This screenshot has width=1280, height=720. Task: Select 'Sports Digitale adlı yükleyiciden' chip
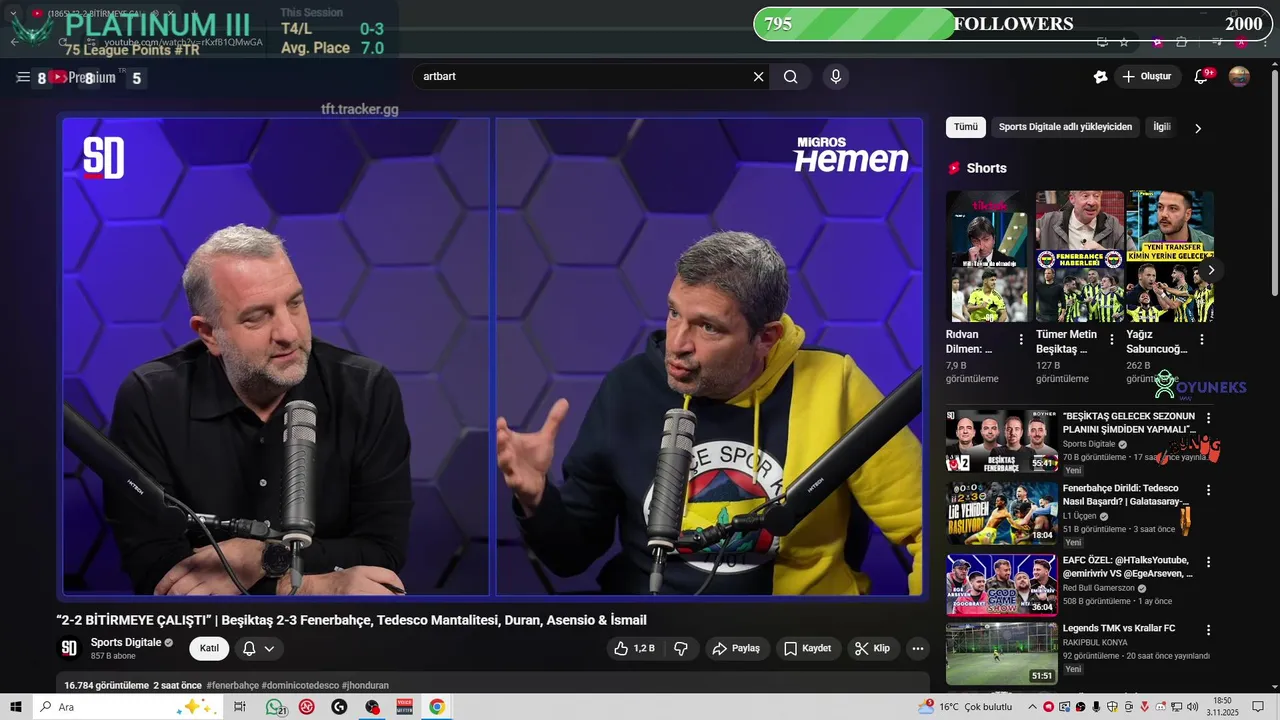click(x=1065, y=127)
